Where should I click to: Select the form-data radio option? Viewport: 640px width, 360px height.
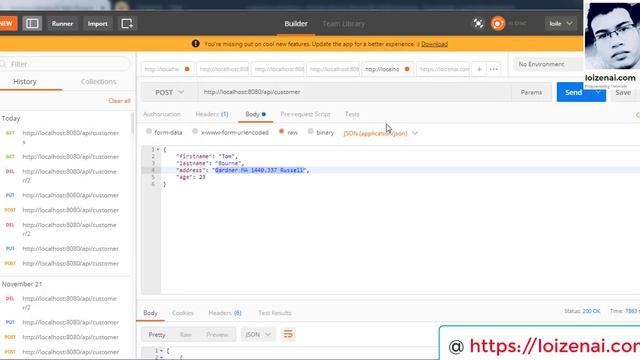(x=149, y=131)
